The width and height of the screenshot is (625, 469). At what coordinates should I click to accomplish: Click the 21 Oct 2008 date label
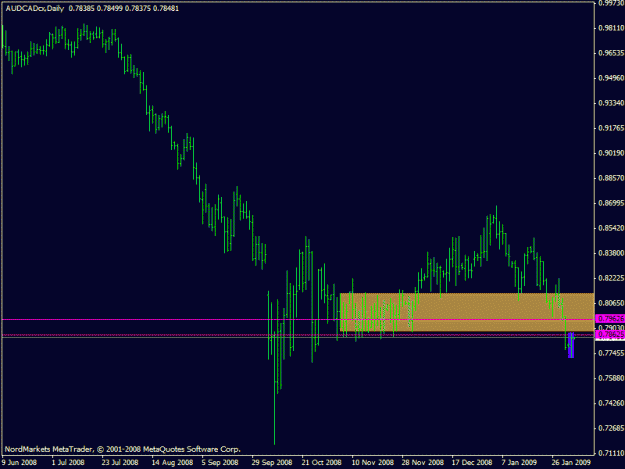pyautogui.click(x=321, y=463)
